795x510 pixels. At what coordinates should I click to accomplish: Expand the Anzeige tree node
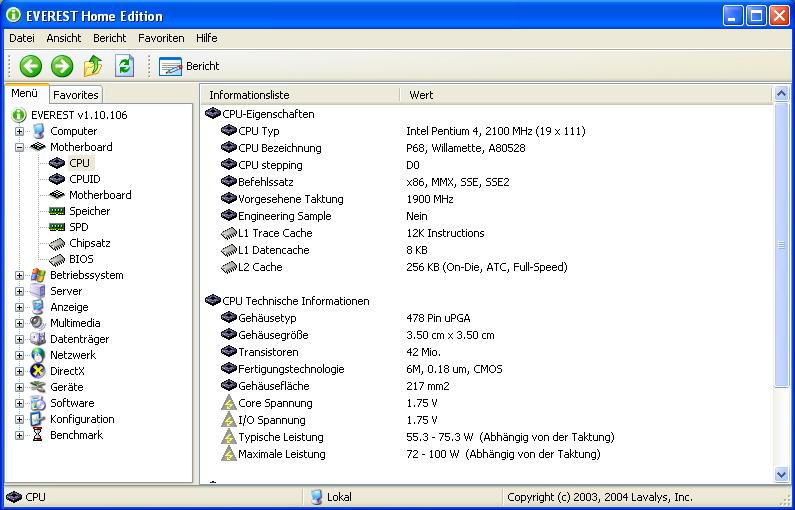point(19,307)
